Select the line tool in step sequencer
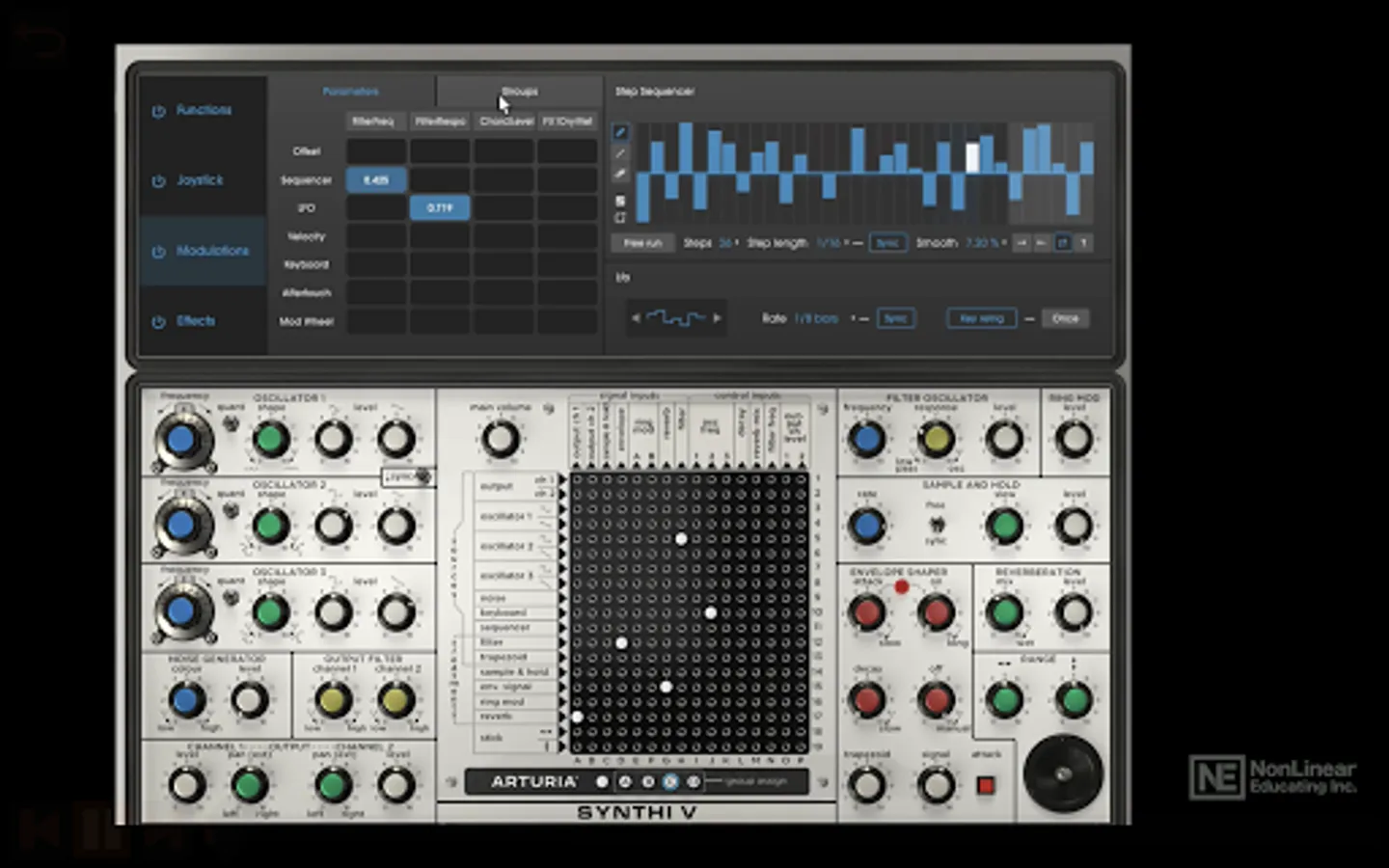1389x868 pixels. [x=620, y=154]
